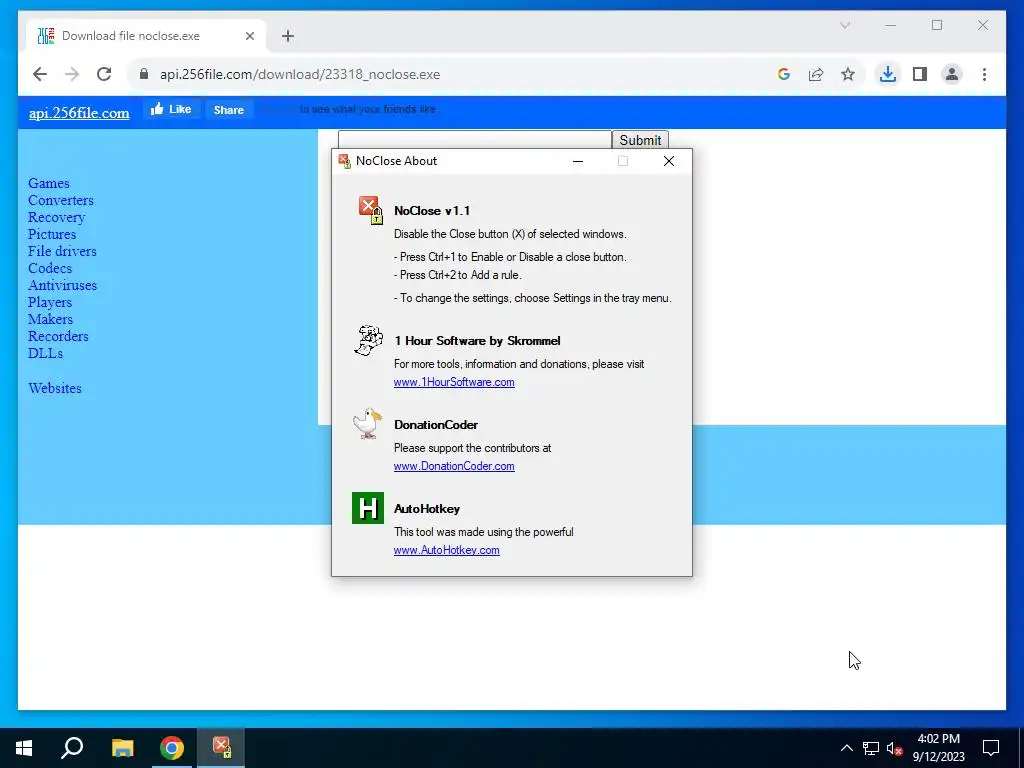Click the Facebook Like button
Screen dimensions: 1024x768
171,109
